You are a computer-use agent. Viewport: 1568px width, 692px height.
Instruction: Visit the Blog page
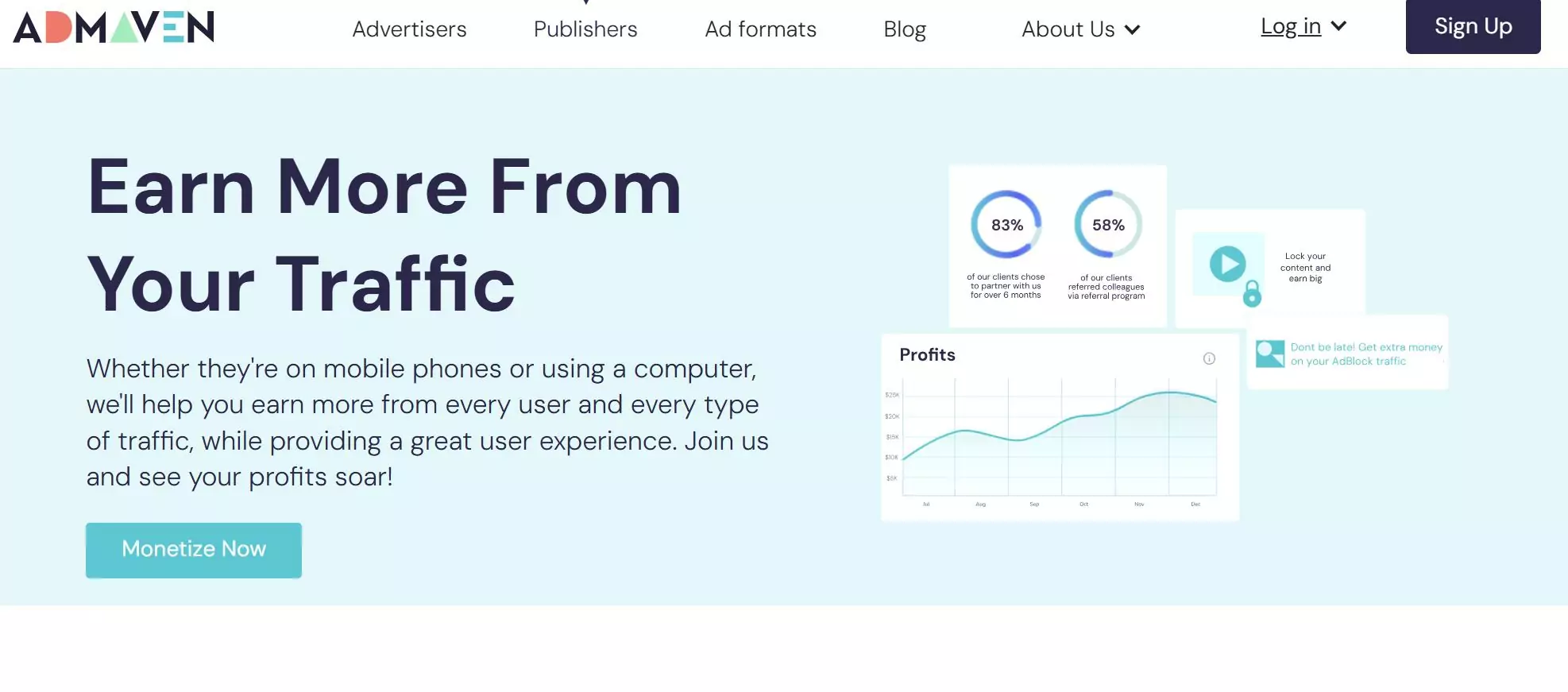pos(905,29)
